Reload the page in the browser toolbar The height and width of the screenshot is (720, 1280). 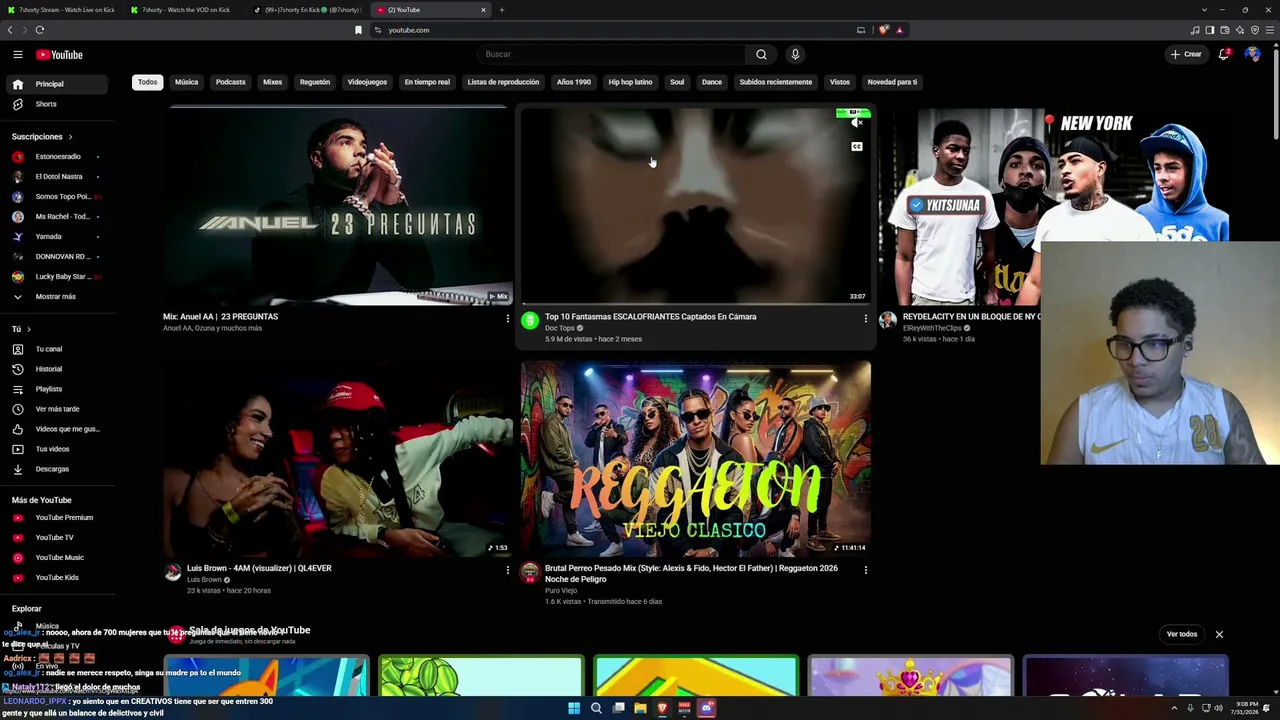point(40,30)
